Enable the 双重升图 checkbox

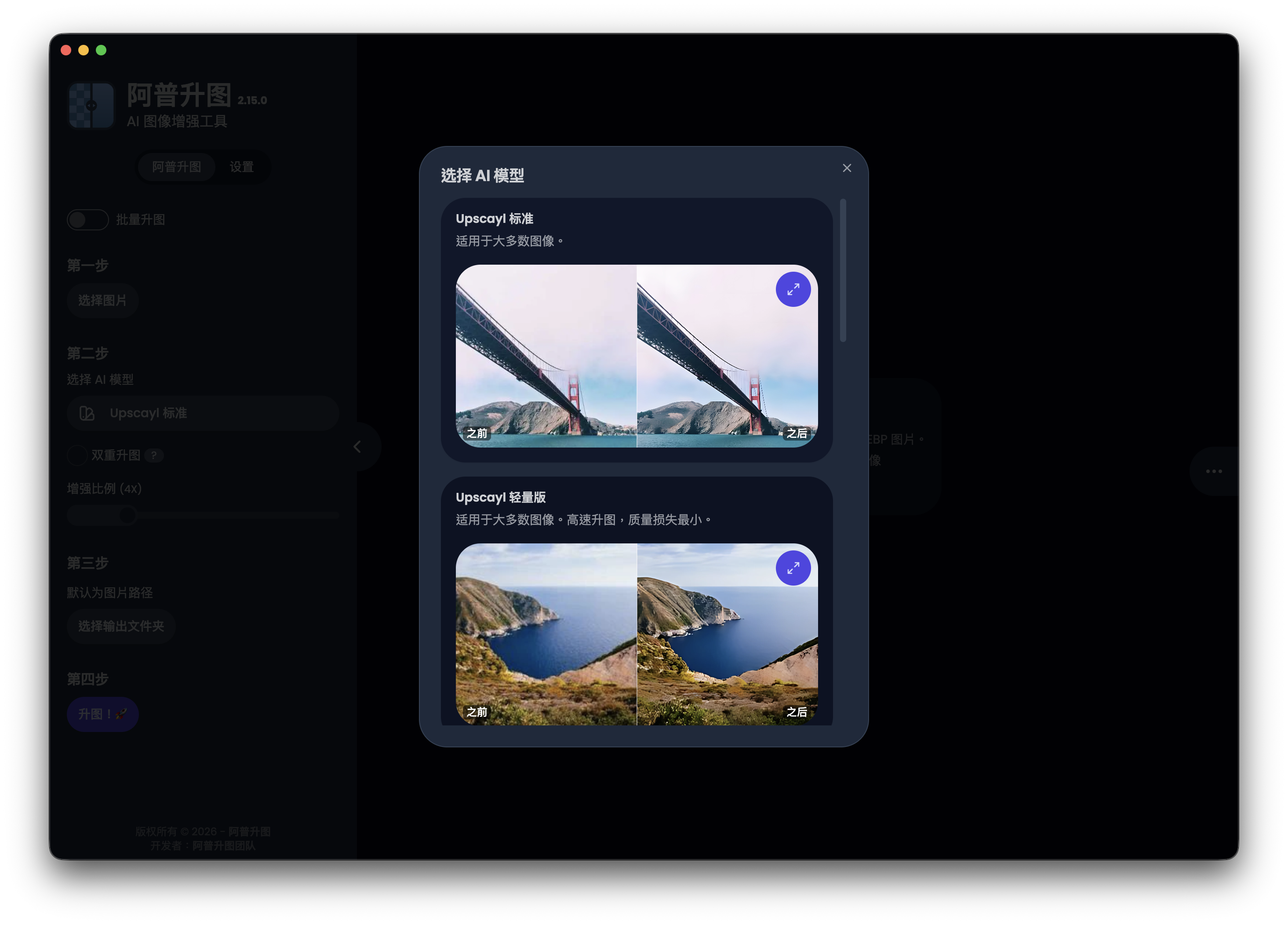77,455
